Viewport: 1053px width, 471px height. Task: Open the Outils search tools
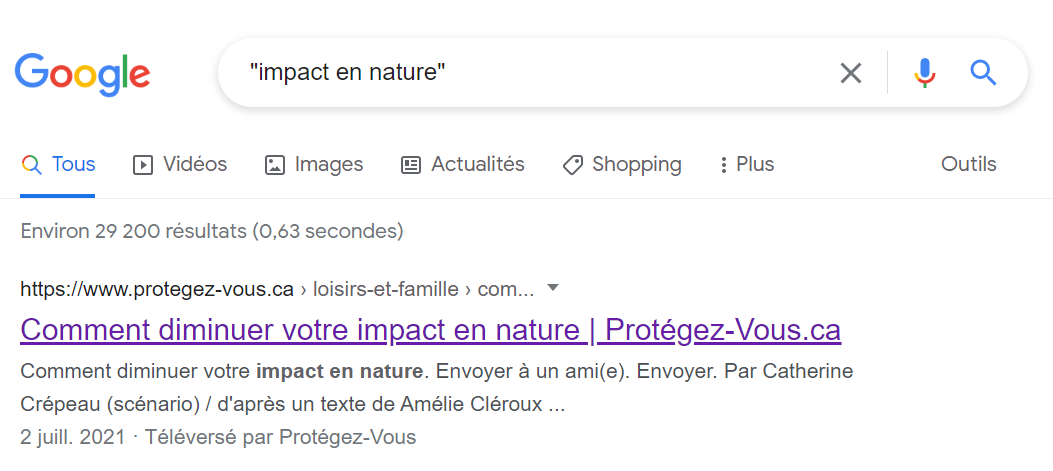968,164
